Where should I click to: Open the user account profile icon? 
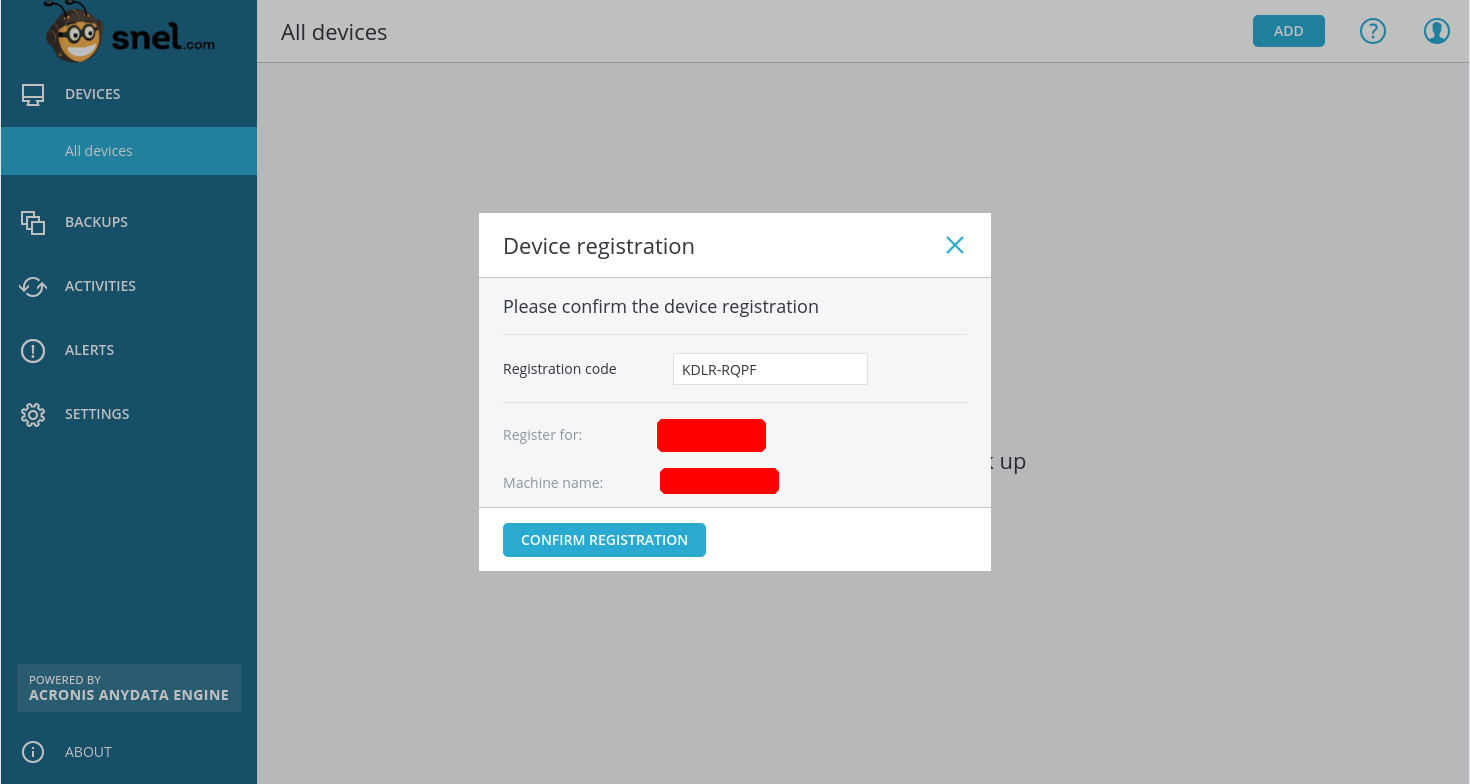point(1436,31)
